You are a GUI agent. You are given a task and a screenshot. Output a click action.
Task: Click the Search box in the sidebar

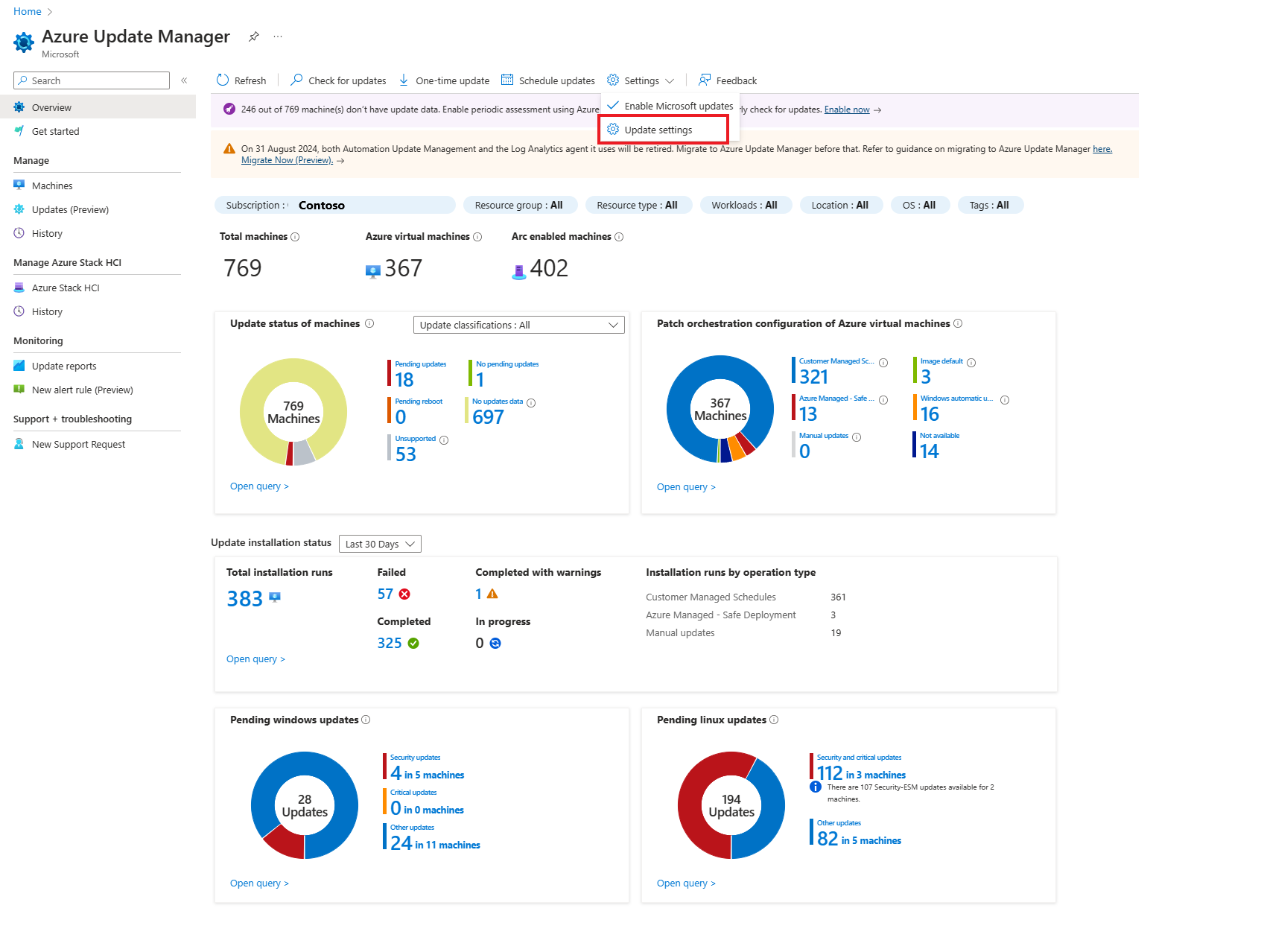point(91,80)
